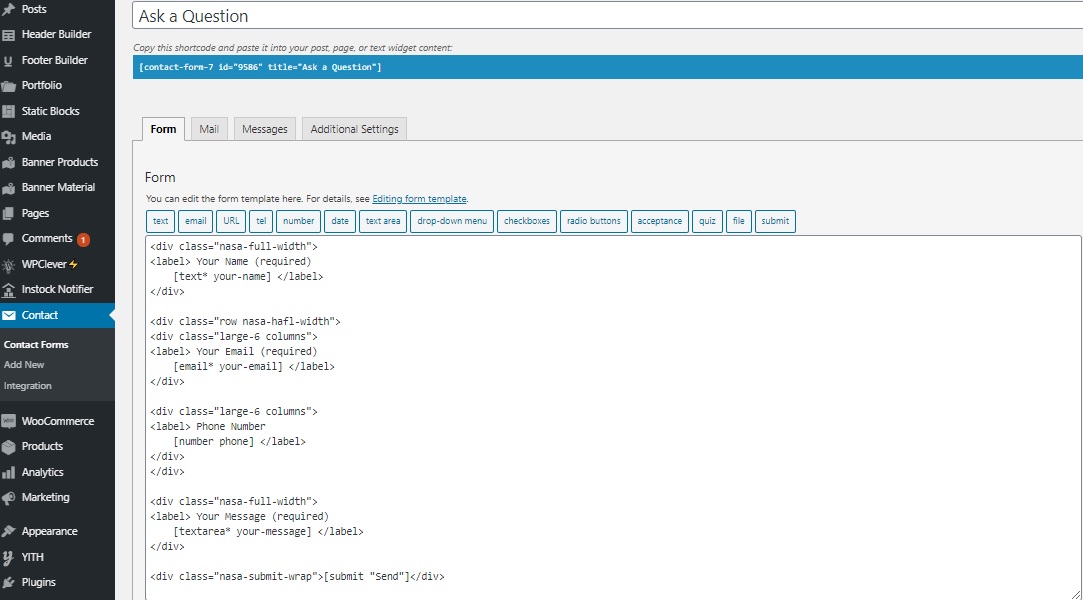1083x600 pixels.
Task: Insert a checkboxes tag
Action: pos(527,221)
